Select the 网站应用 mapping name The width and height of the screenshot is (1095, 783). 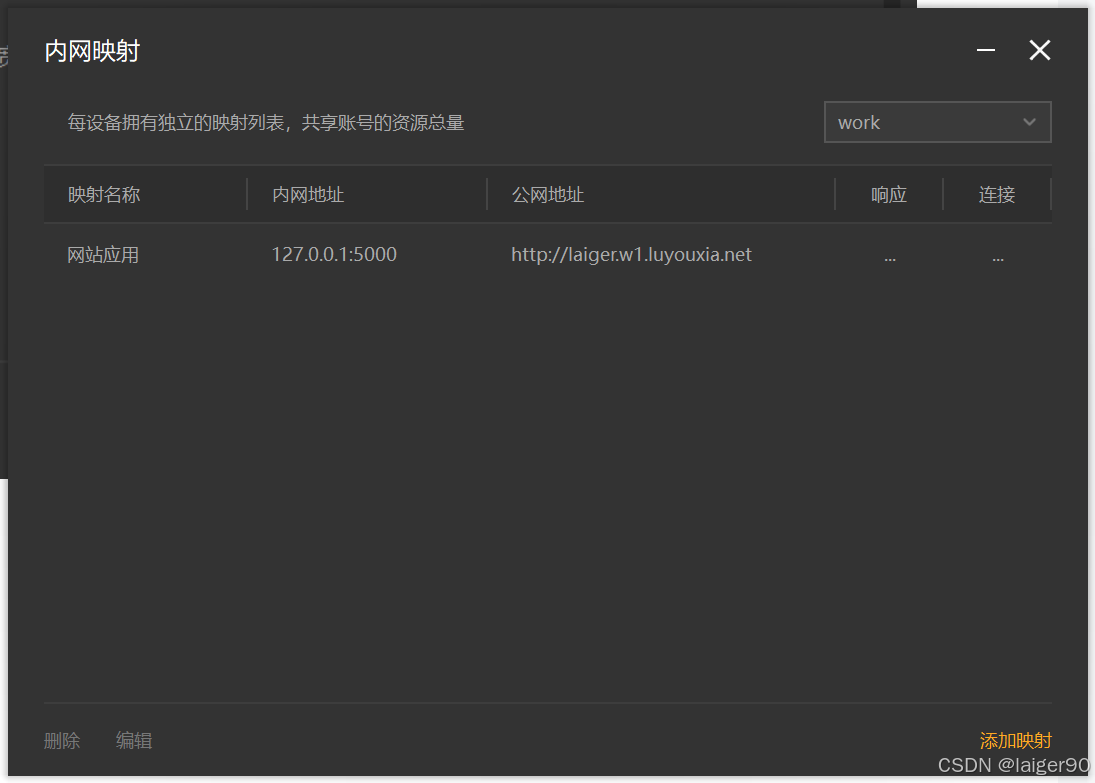point(103,255)
